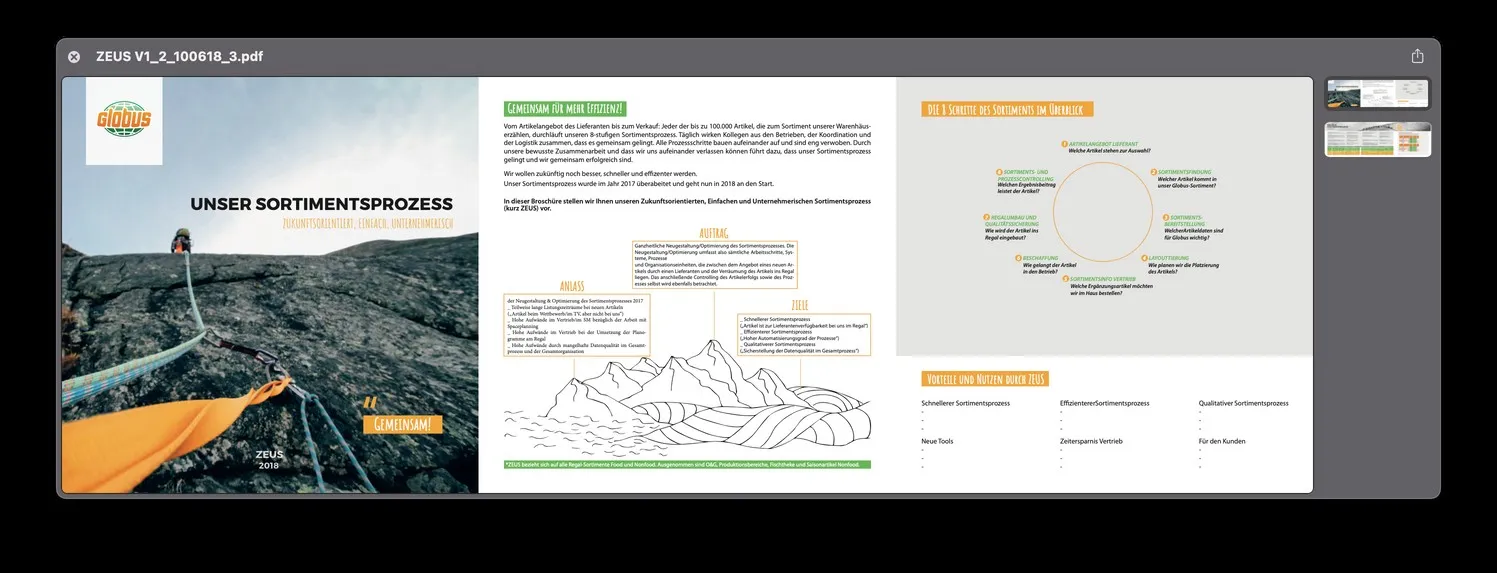Open the Share menu in the preview window
This screenshot has height=573, width=1497.
click(x=1417, y=57)
